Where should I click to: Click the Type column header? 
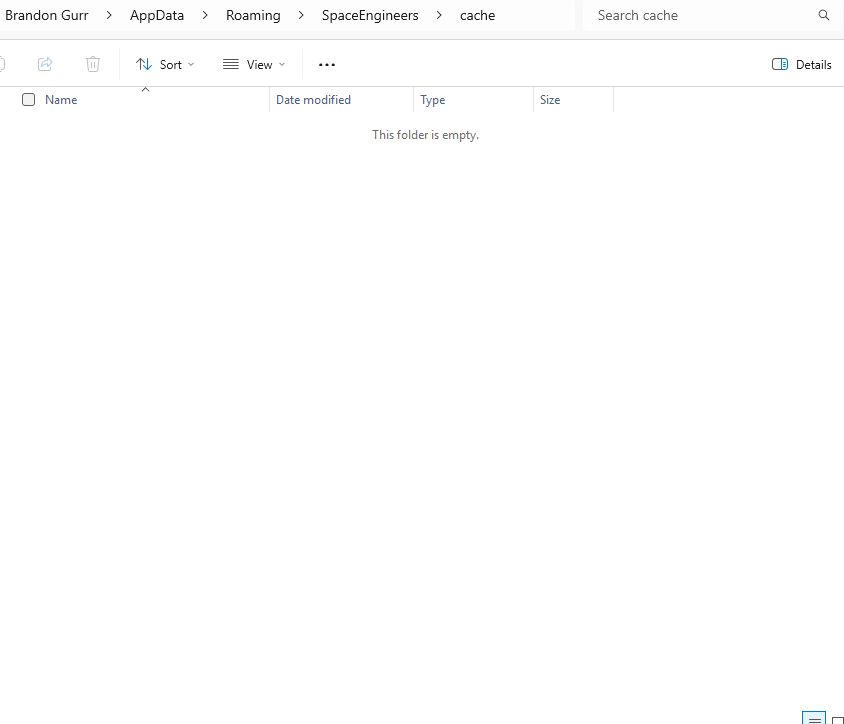click(x=433, y=100)
